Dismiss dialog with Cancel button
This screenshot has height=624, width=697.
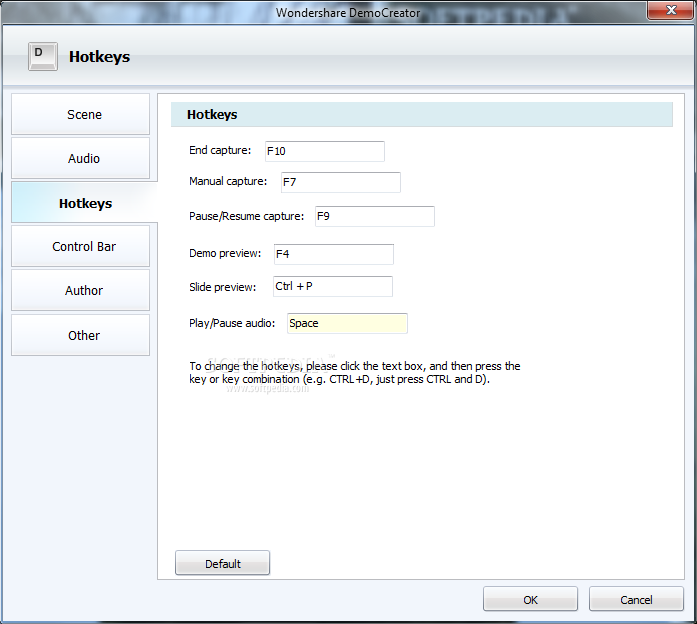(x=636, y=599)
